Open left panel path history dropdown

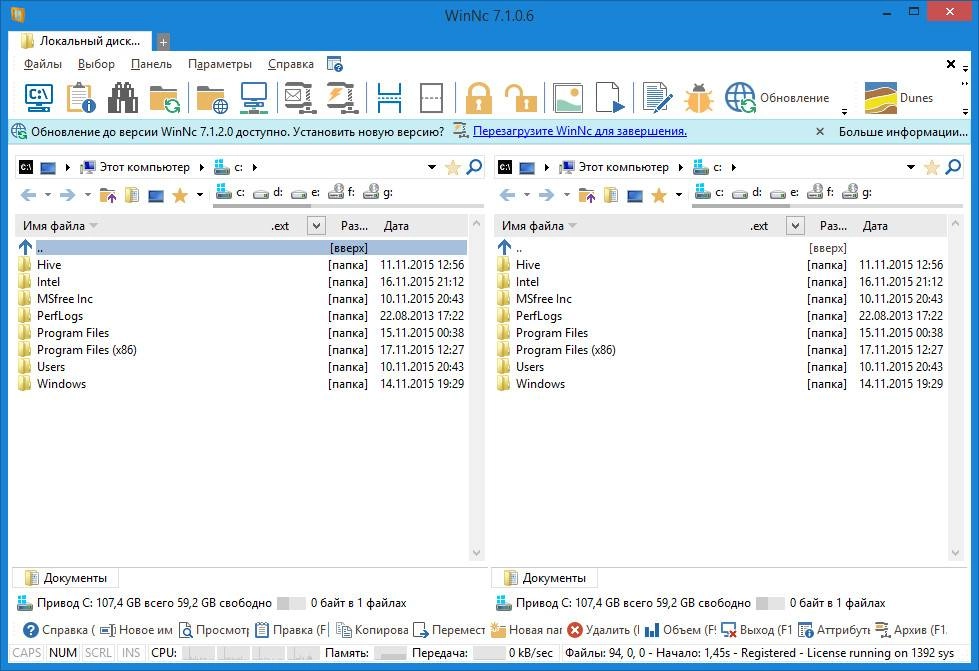point(431,167)
